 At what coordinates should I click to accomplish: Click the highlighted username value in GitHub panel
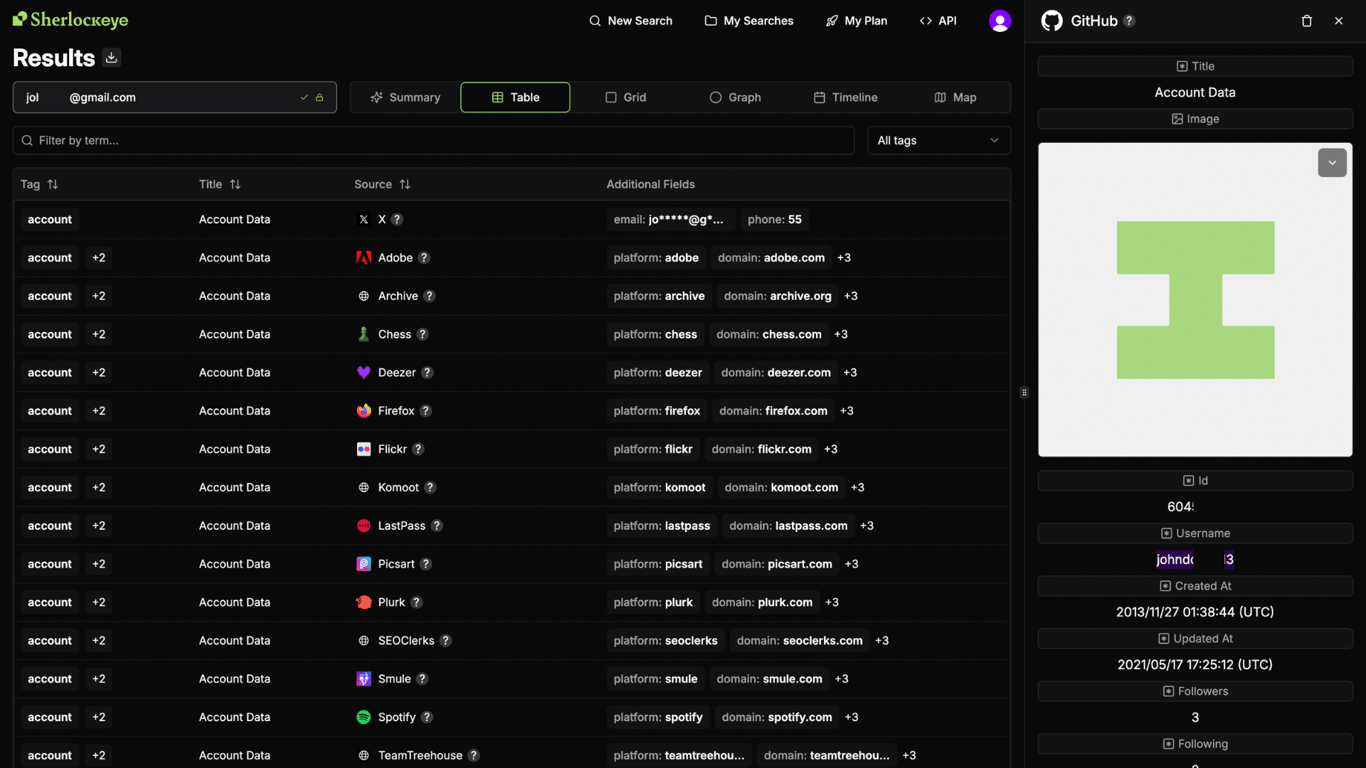[1195, 560]
